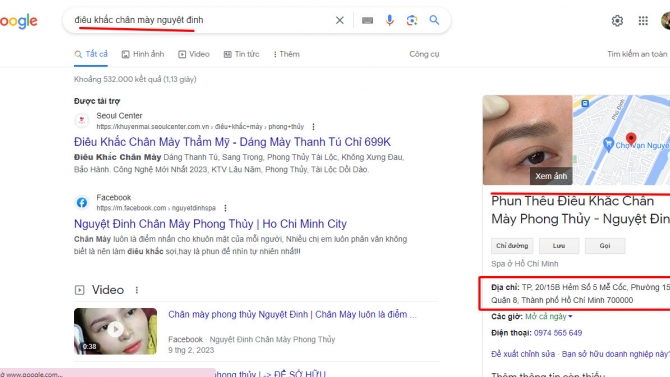Open Nguyệt Đinh Chân Mày Phong Thủy Facebook result
Screen dimensions: 670x377
pos(210,224)
